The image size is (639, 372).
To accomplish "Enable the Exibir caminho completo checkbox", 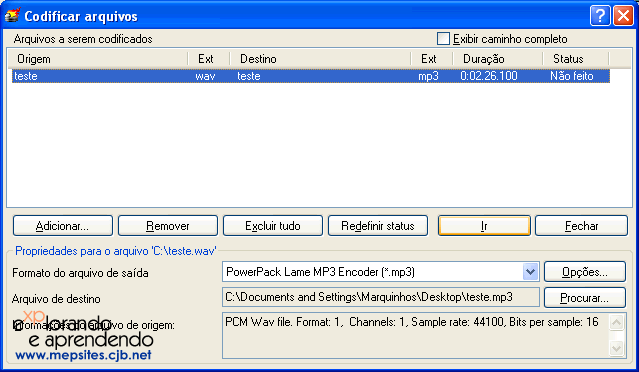I will click(443, 39).
